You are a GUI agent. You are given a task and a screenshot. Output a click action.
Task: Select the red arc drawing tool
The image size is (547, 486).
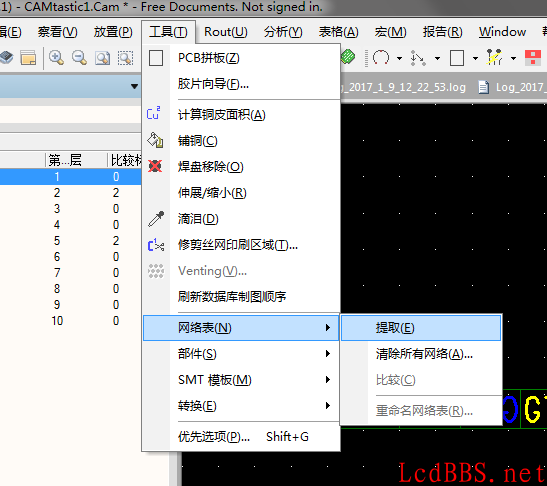[x=381, y=58]
